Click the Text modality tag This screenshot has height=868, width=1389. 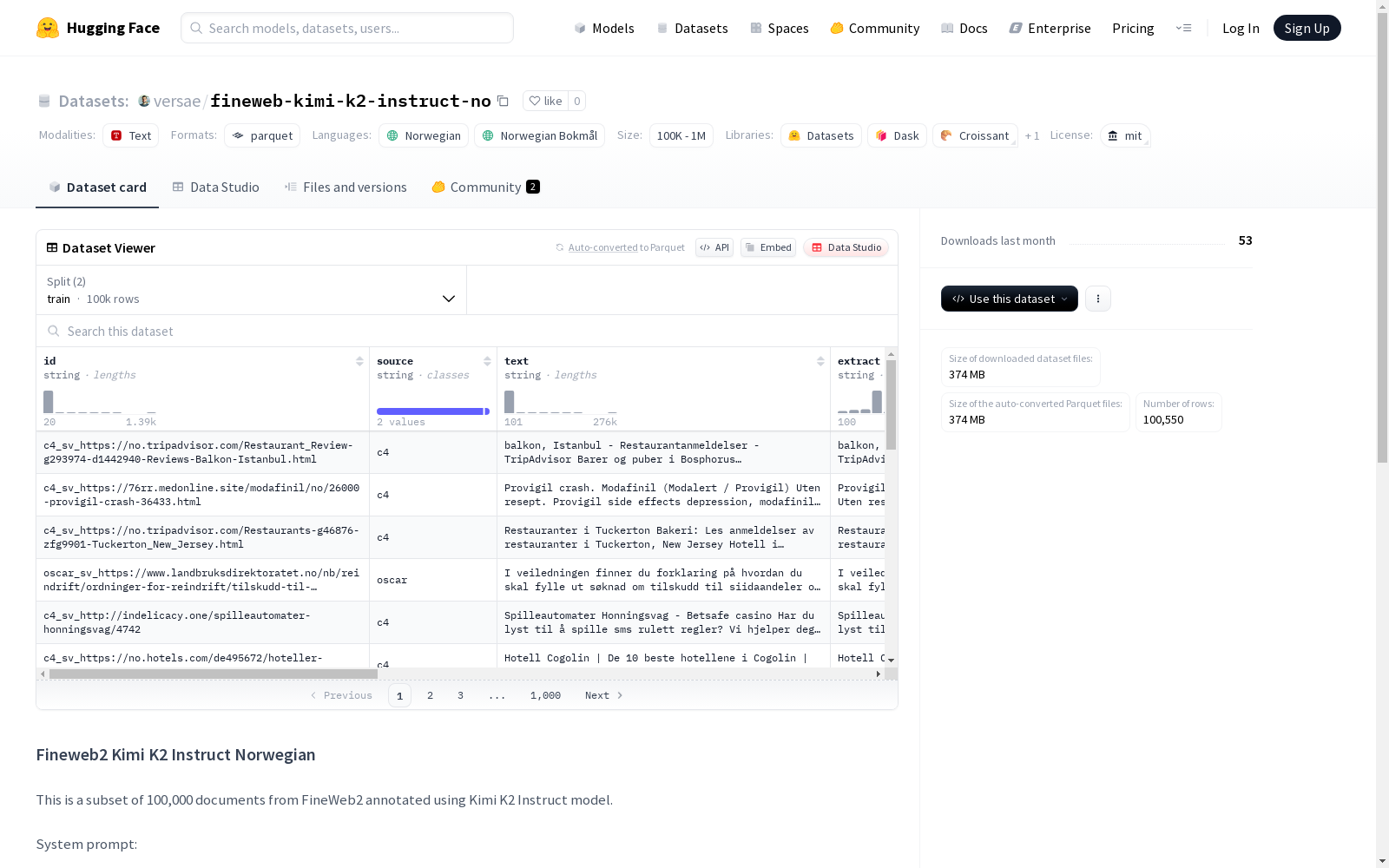(x=131, y=135)
